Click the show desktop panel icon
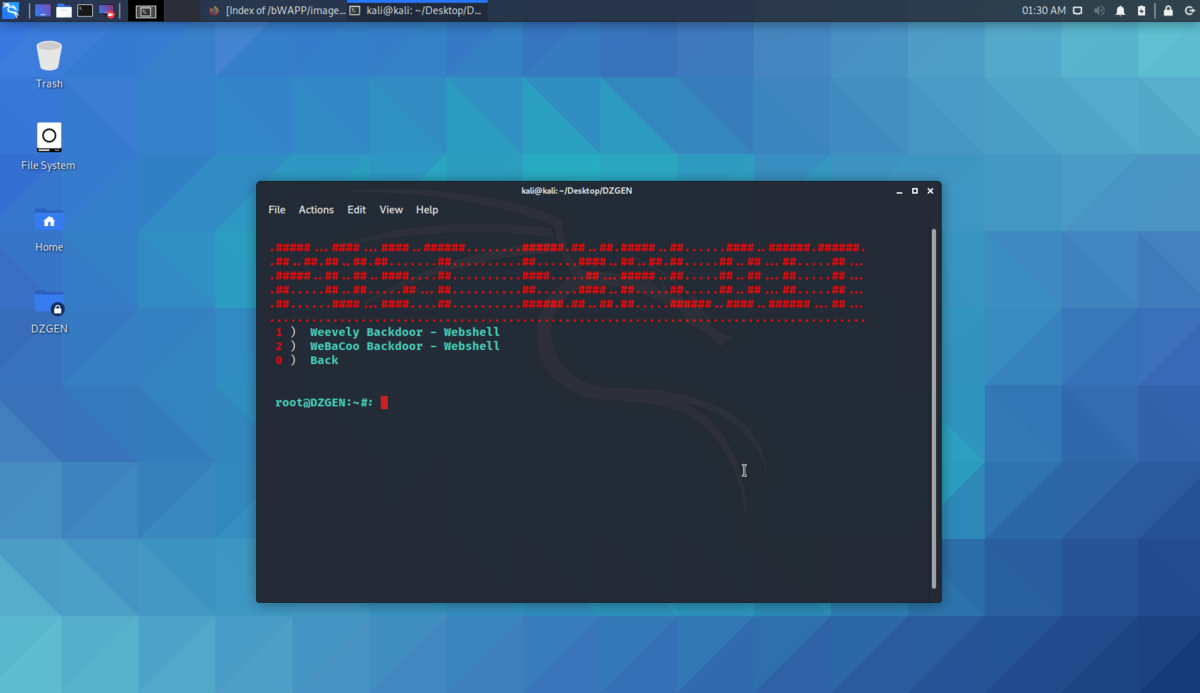The image size is (1200, 693). point(43,11)
